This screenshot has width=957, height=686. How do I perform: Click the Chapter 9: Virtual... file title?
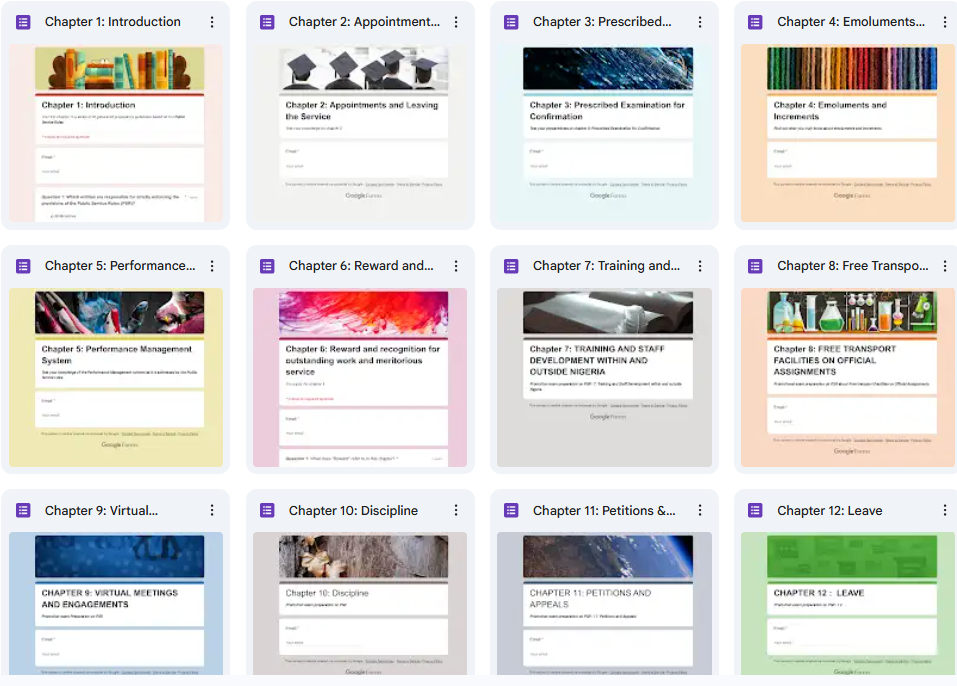101,510
